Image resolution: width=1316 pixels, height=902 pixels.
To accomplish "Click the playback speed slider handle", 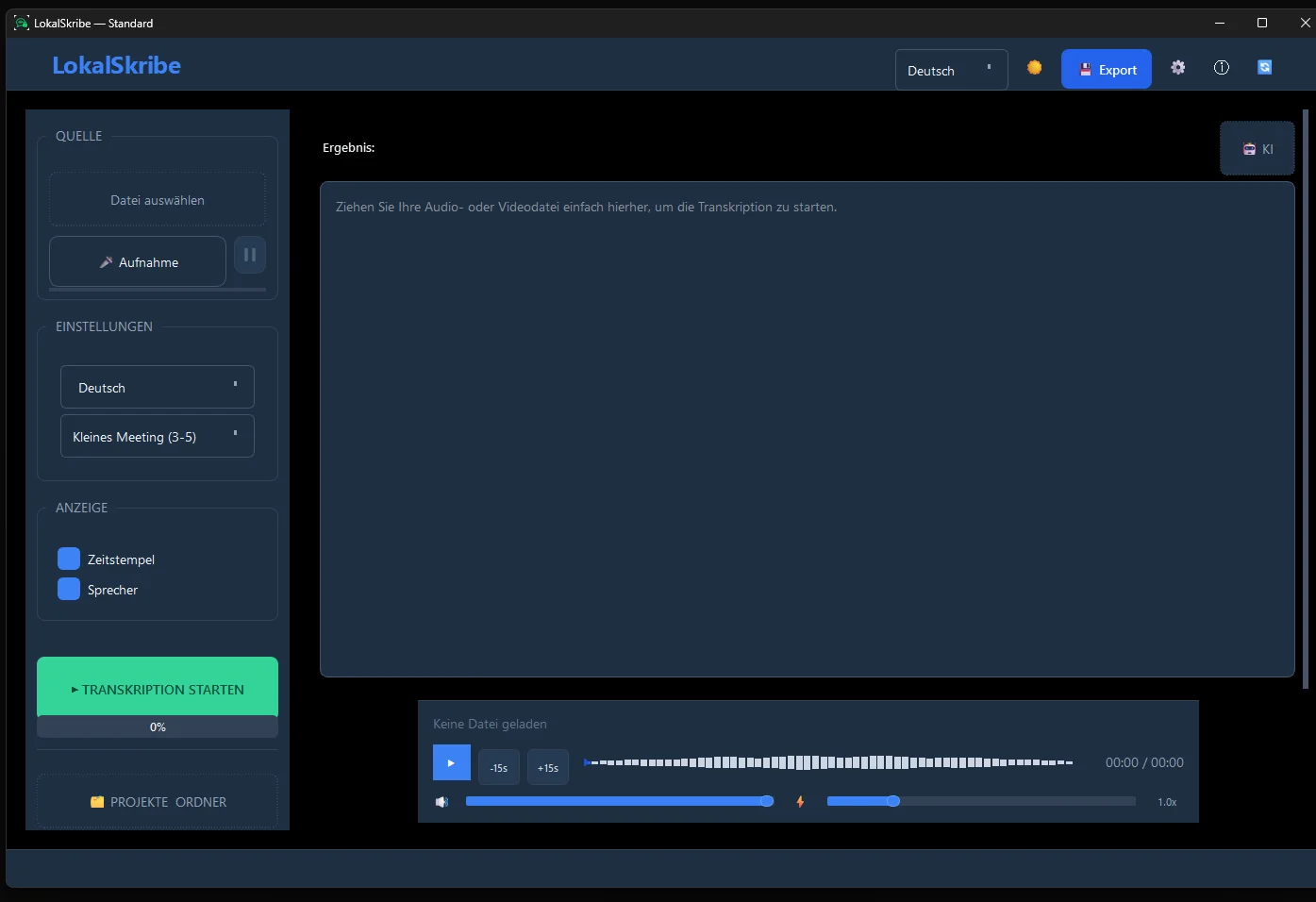I will [x=892, y=801].
